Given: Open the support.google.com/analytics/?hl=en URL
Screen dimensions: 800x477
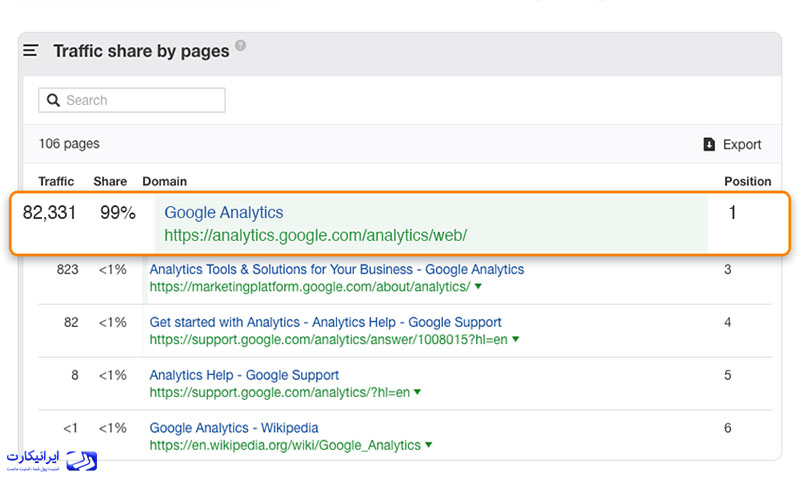Looking at the screenshot, I should (280, 392).
